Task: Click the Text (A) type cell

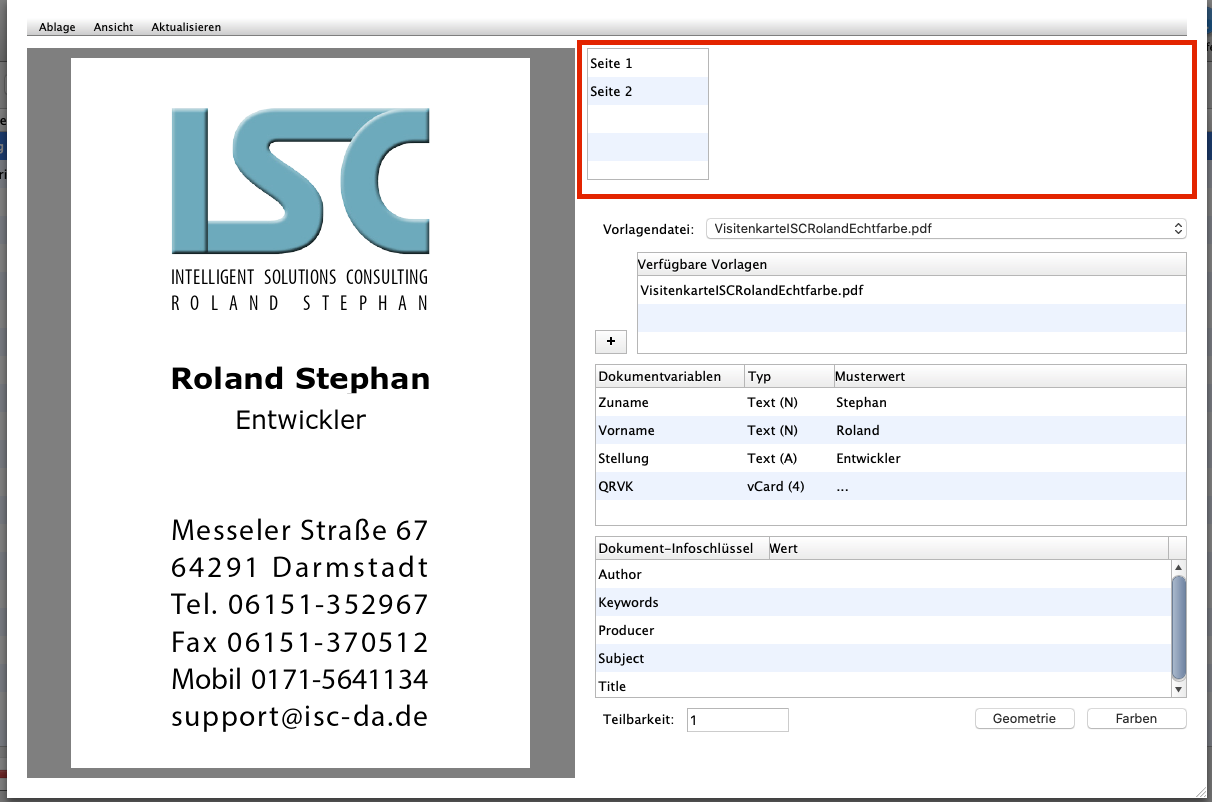Action: pyautogui.click(x=772, y=458)
